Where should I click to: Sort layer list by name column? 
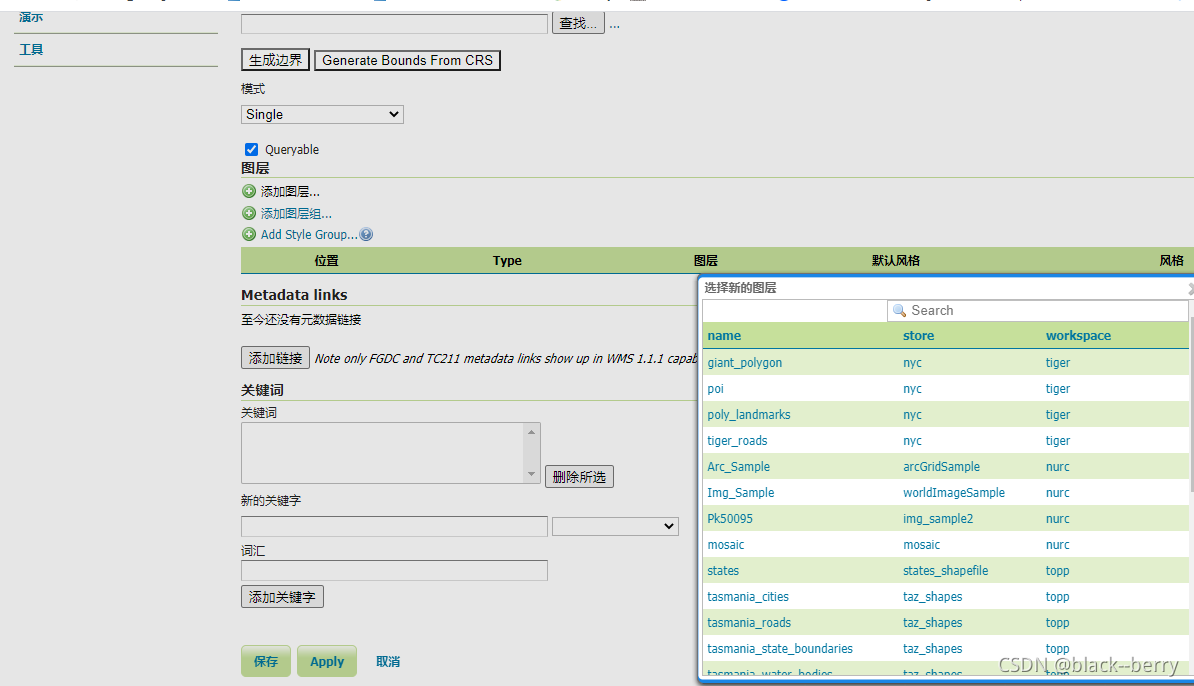click(x=724, y=336)
